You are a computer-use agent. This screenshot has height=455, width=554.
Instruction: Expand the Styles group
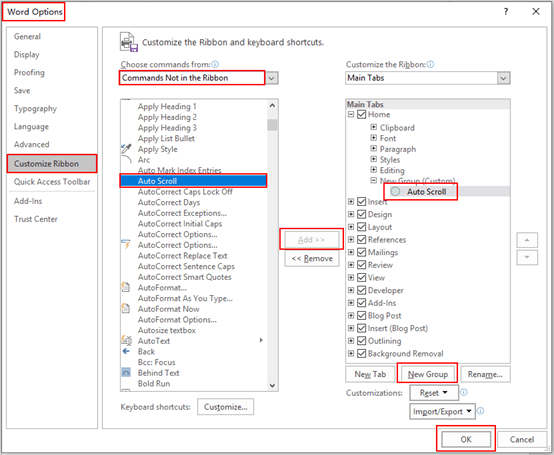[x=373, y=159]
